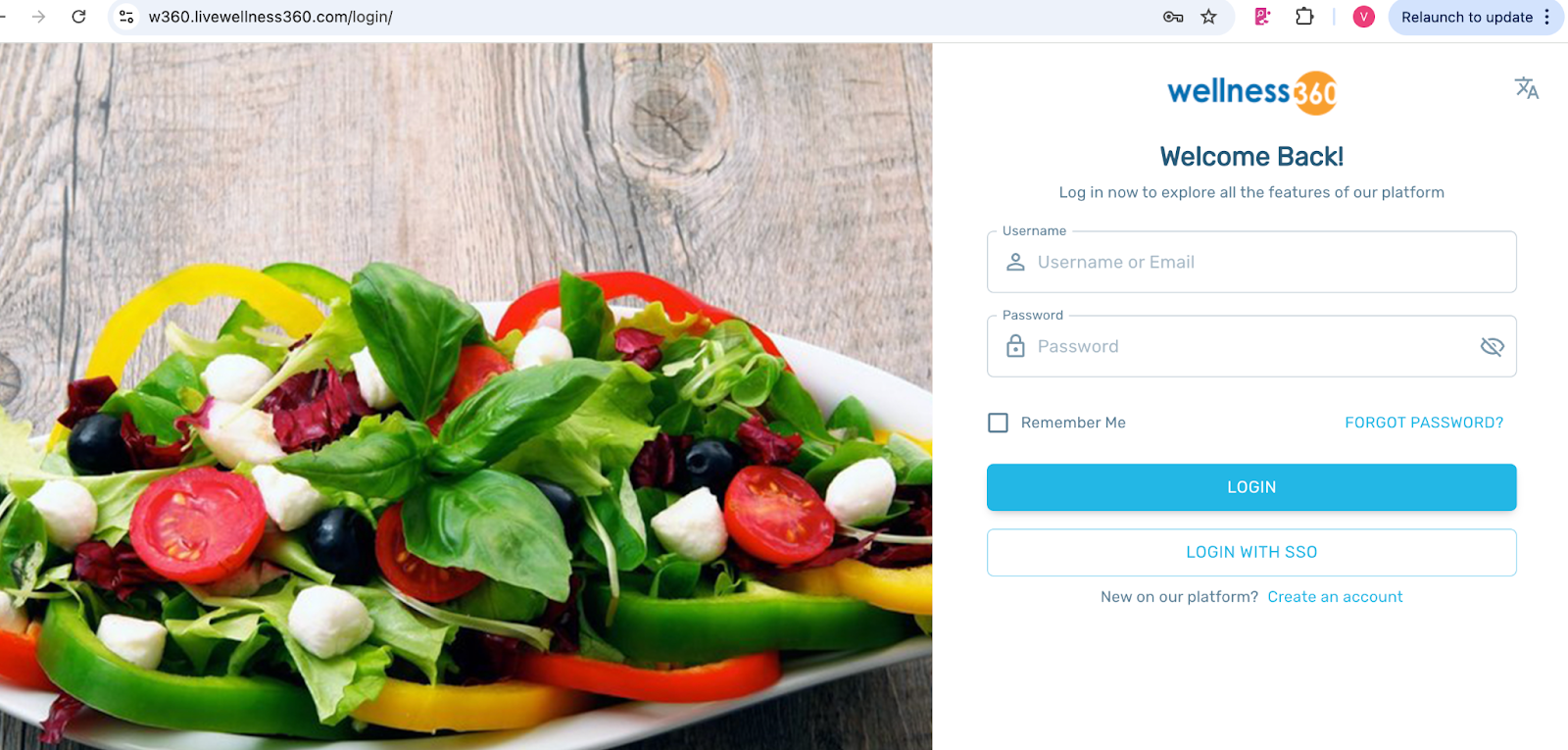Check the Remember Me checkbox
This screenshot has width=1568, height=750.
pos(998,423)
